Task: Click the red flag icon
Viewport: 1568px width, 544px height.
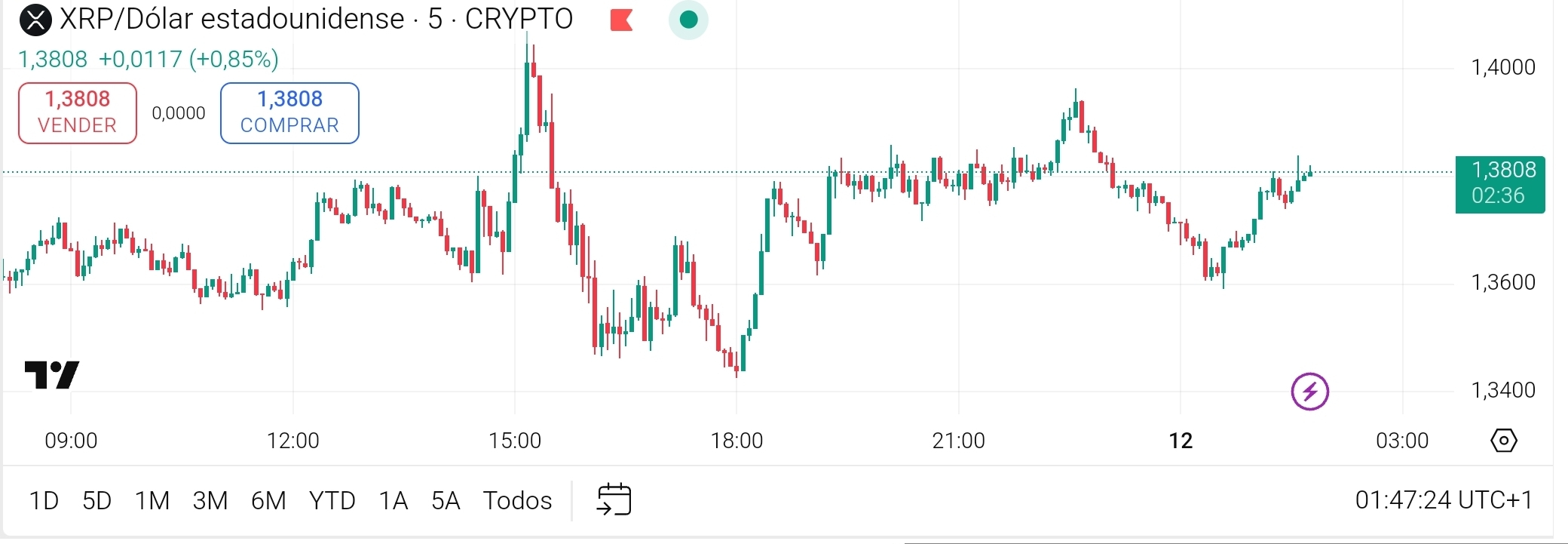Action: pyautogui.click(x=621, y=20)
